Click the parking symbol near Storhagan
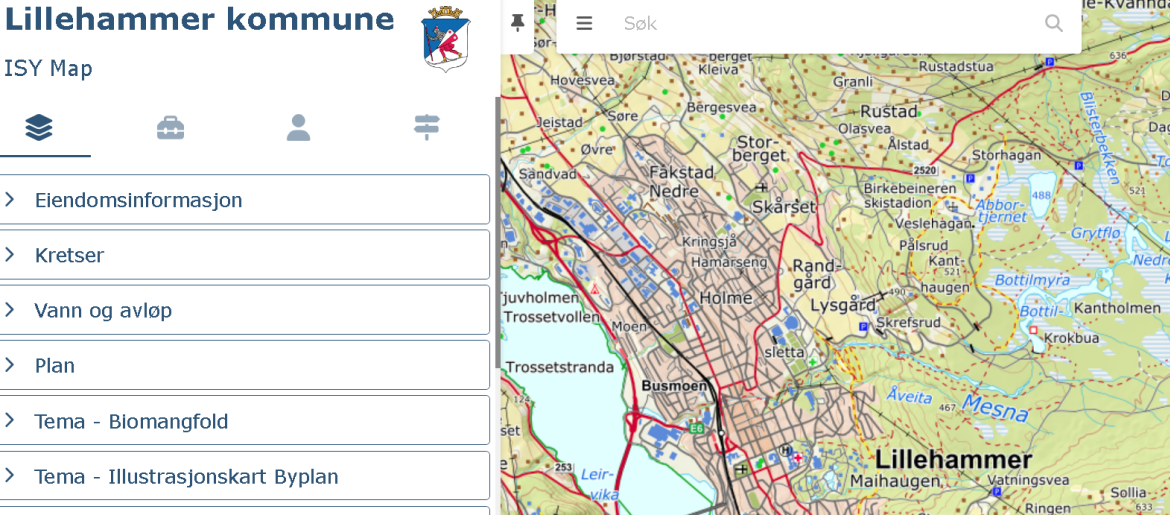The width and height of the screenshot is (1170, 515). (970, 178)
